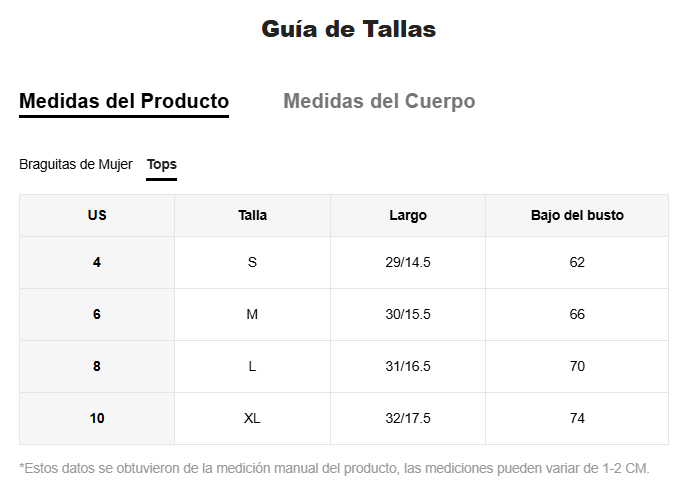Screen dimensions: 684x488
Task: Select the Tops category tab
Action: point(161,164)
